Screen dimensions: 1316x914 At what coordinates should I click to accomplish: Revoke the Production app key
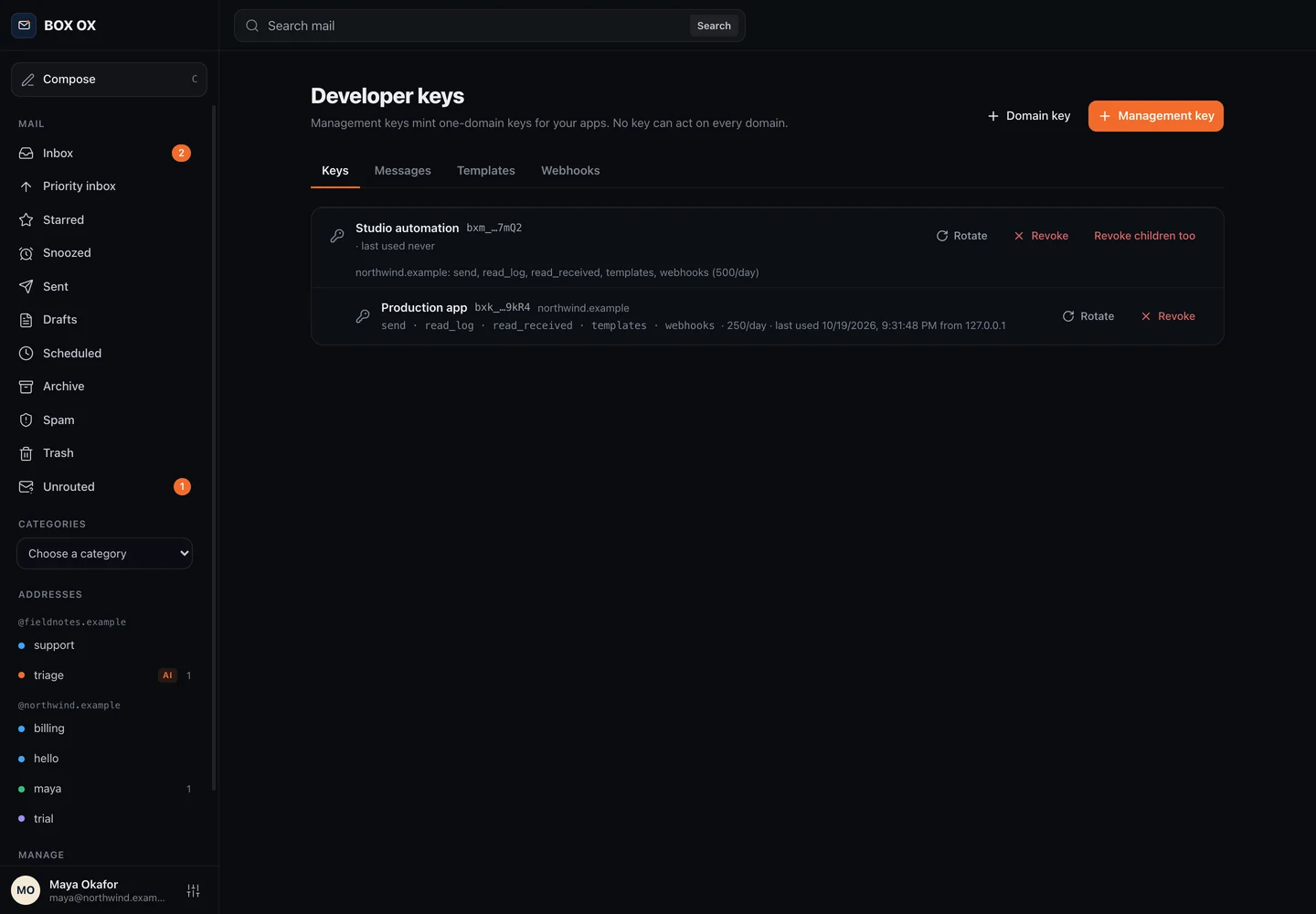coord(1168,316)
